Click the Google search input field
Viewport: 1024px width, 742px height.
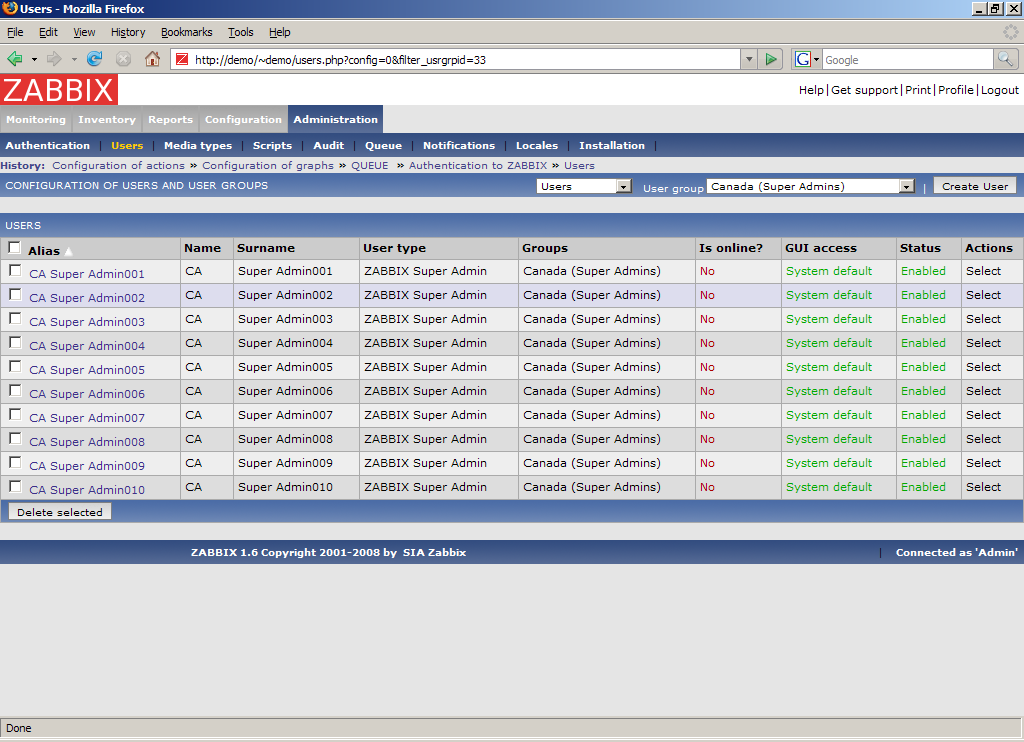pyautogui.click(x=908, y=59)
